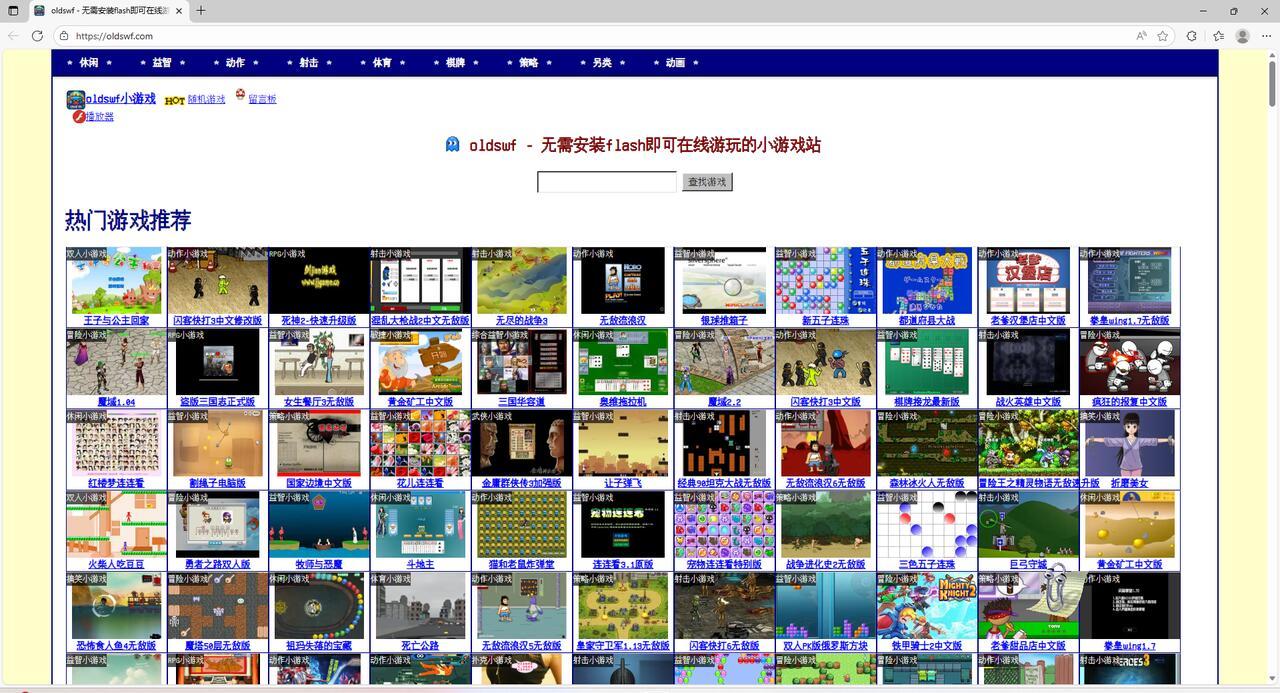Click the HOT badge icon

(x=175, y=101)
